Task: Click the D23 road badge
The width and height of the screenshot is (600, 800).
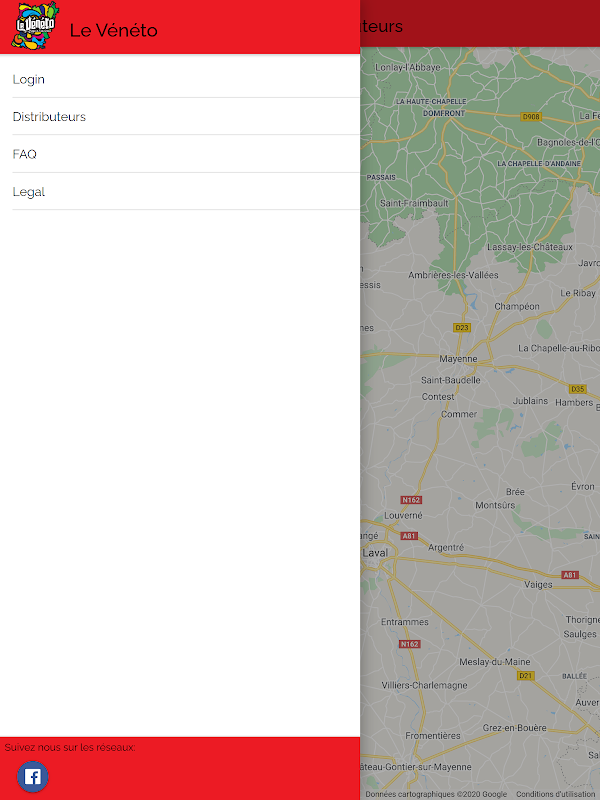Action: coord(462,328)
